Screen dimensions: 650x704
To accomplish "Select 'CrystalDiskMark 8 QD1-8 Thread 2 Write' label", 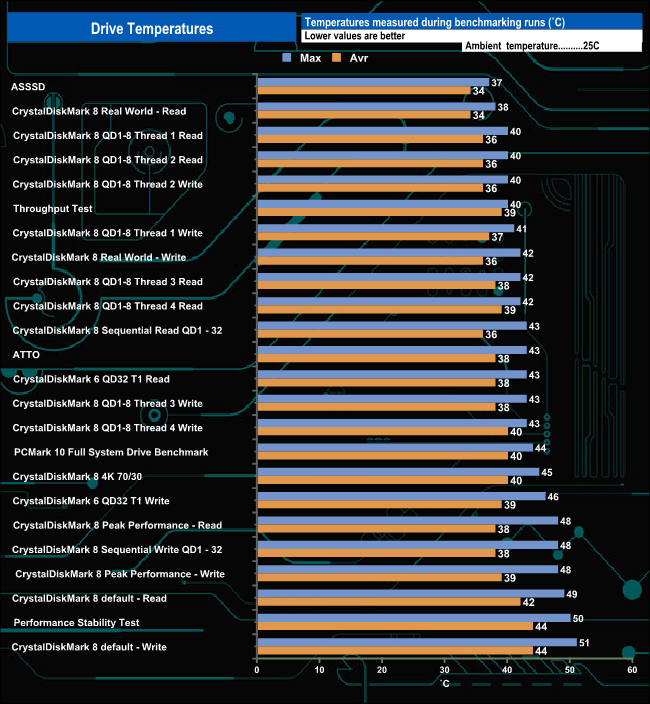I will coord(107,185).
